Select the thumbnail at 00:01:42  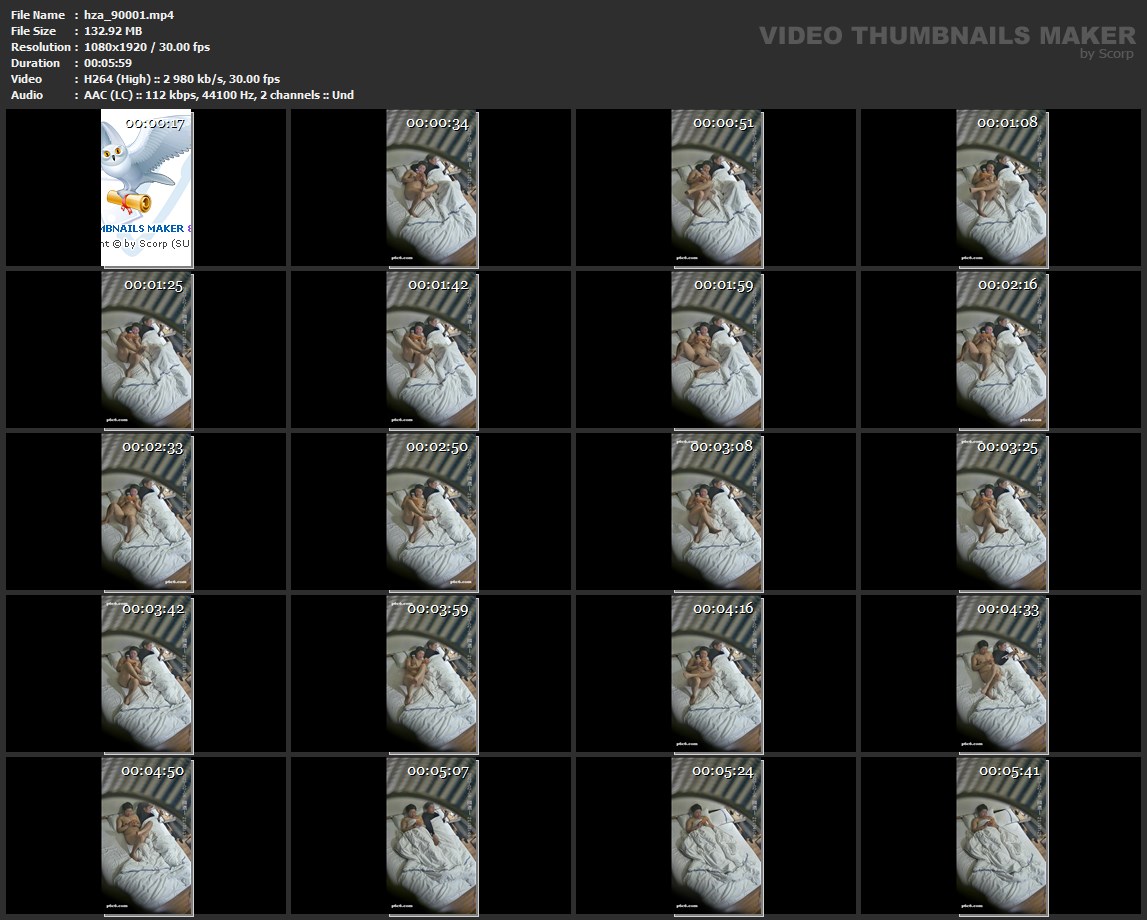pyautogui.click(x=432, y=350)
